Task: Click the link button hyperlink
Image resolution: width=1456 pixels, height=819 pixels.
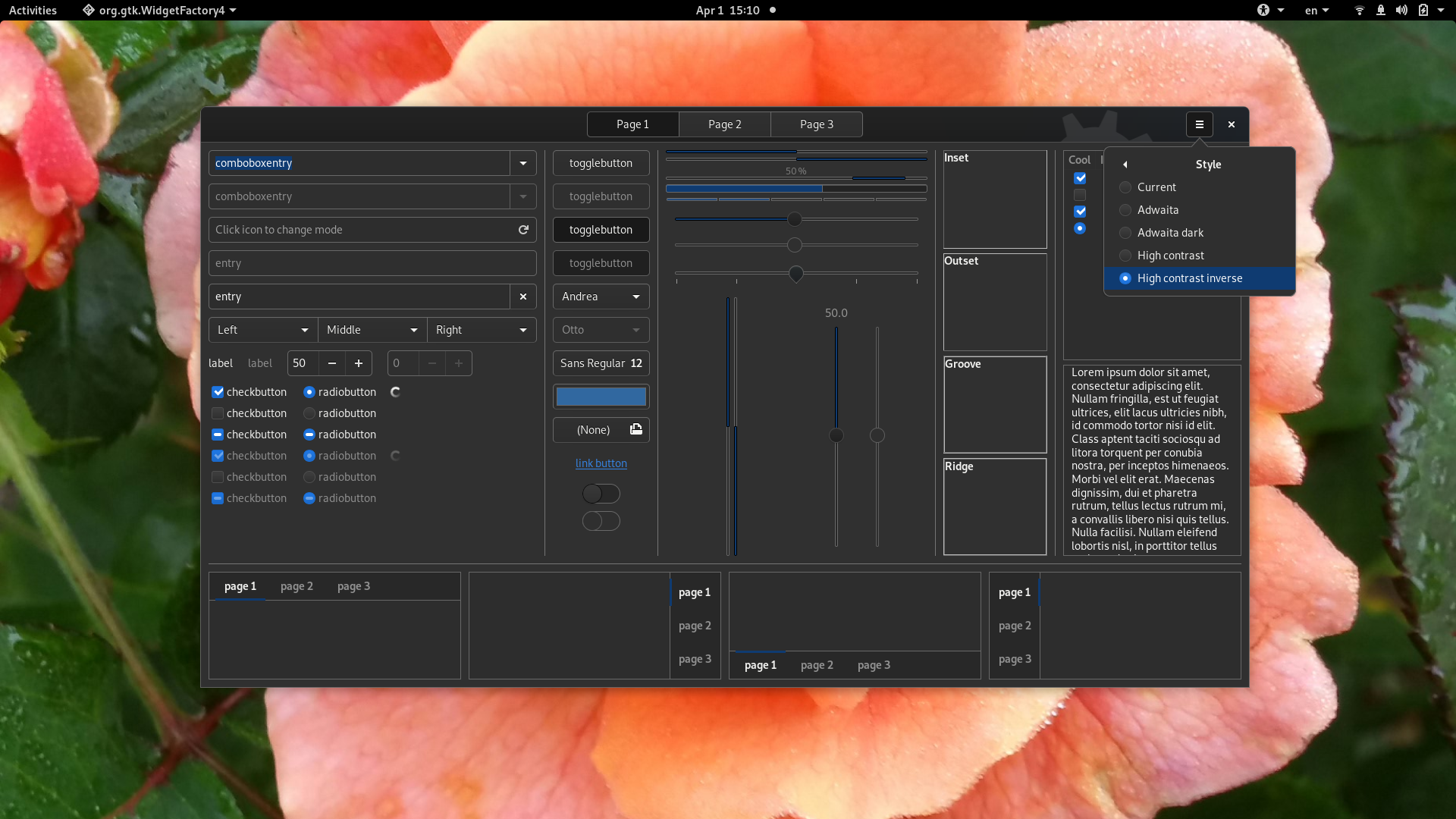Action: [x=601, y=463]
